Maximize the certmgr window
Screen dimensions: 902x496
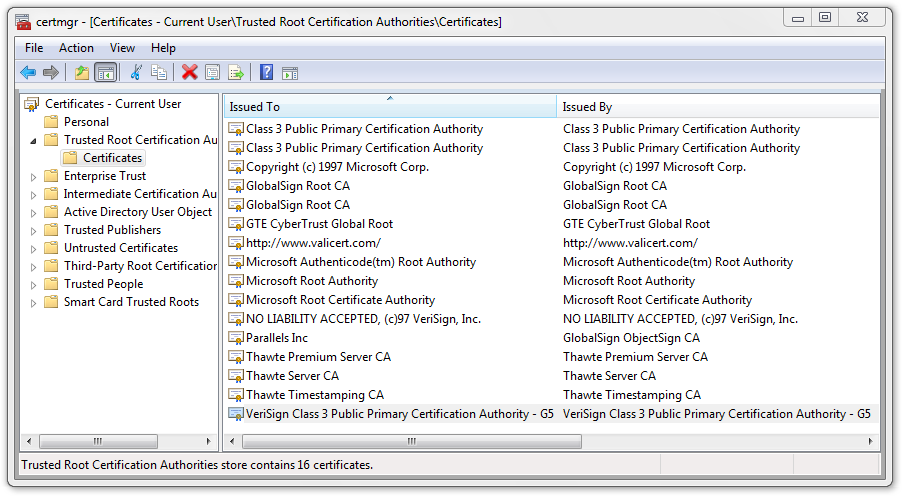click(x=825, y=17)
